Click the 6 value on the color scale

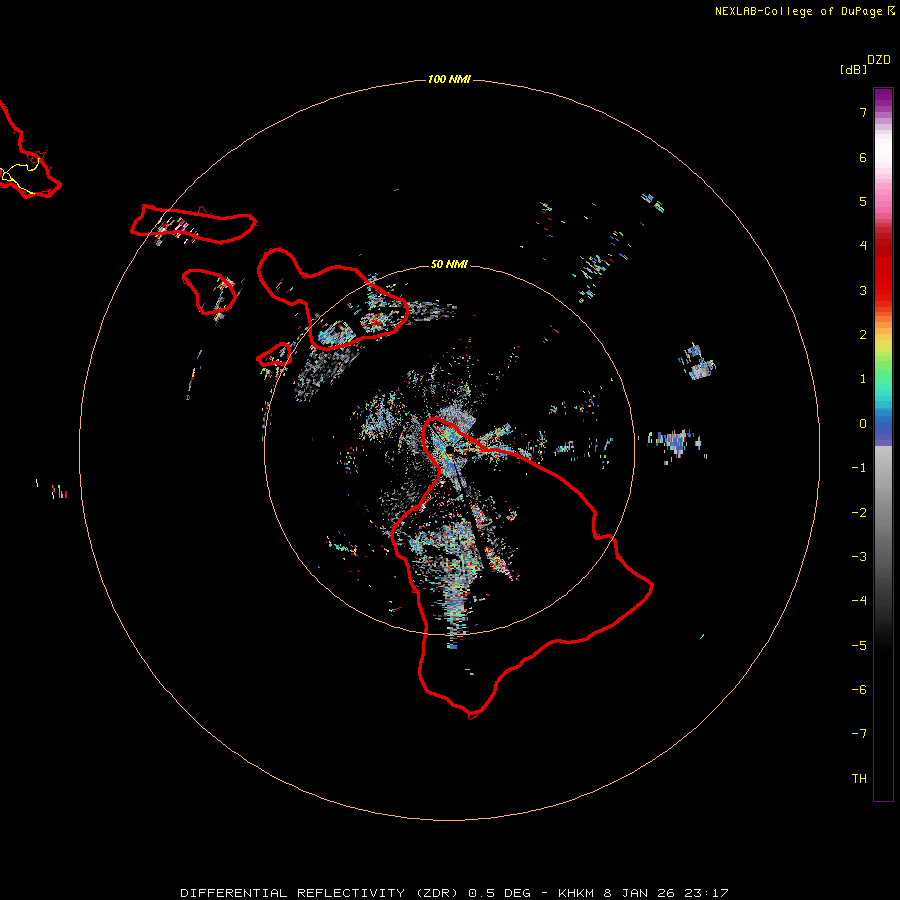point(863,157)
